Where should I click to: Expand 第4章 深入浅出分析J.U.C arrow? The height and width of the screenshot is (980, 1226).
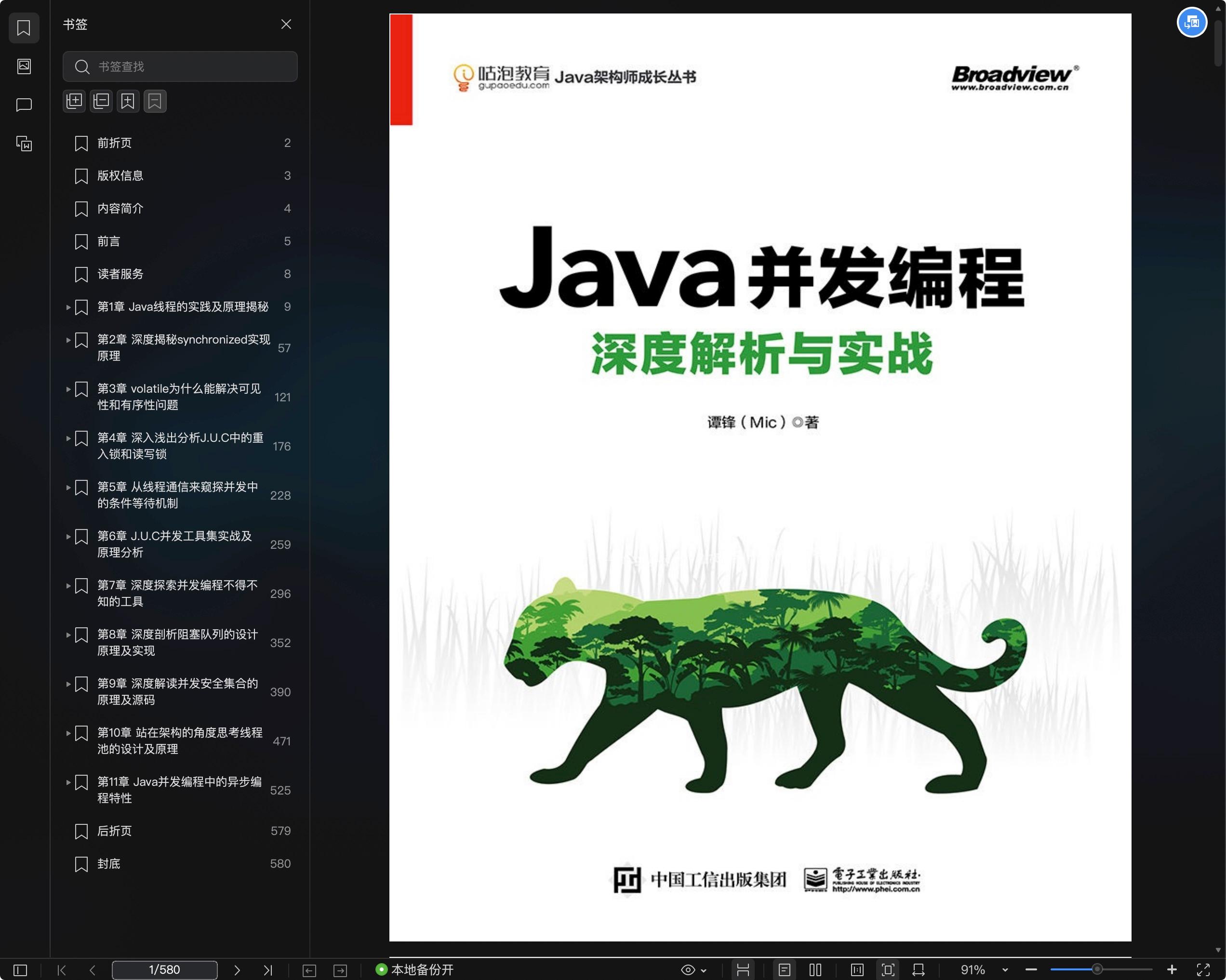coord(68,438)
